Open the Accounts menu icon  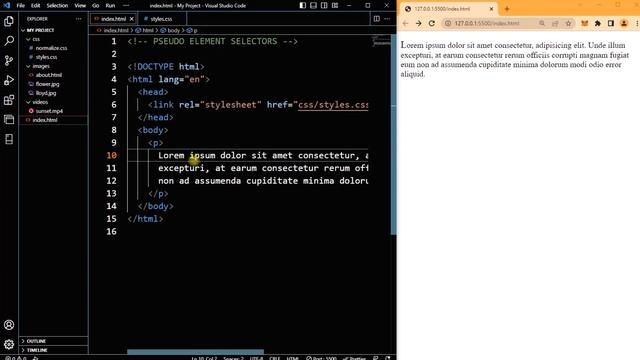tap(9, 325)
